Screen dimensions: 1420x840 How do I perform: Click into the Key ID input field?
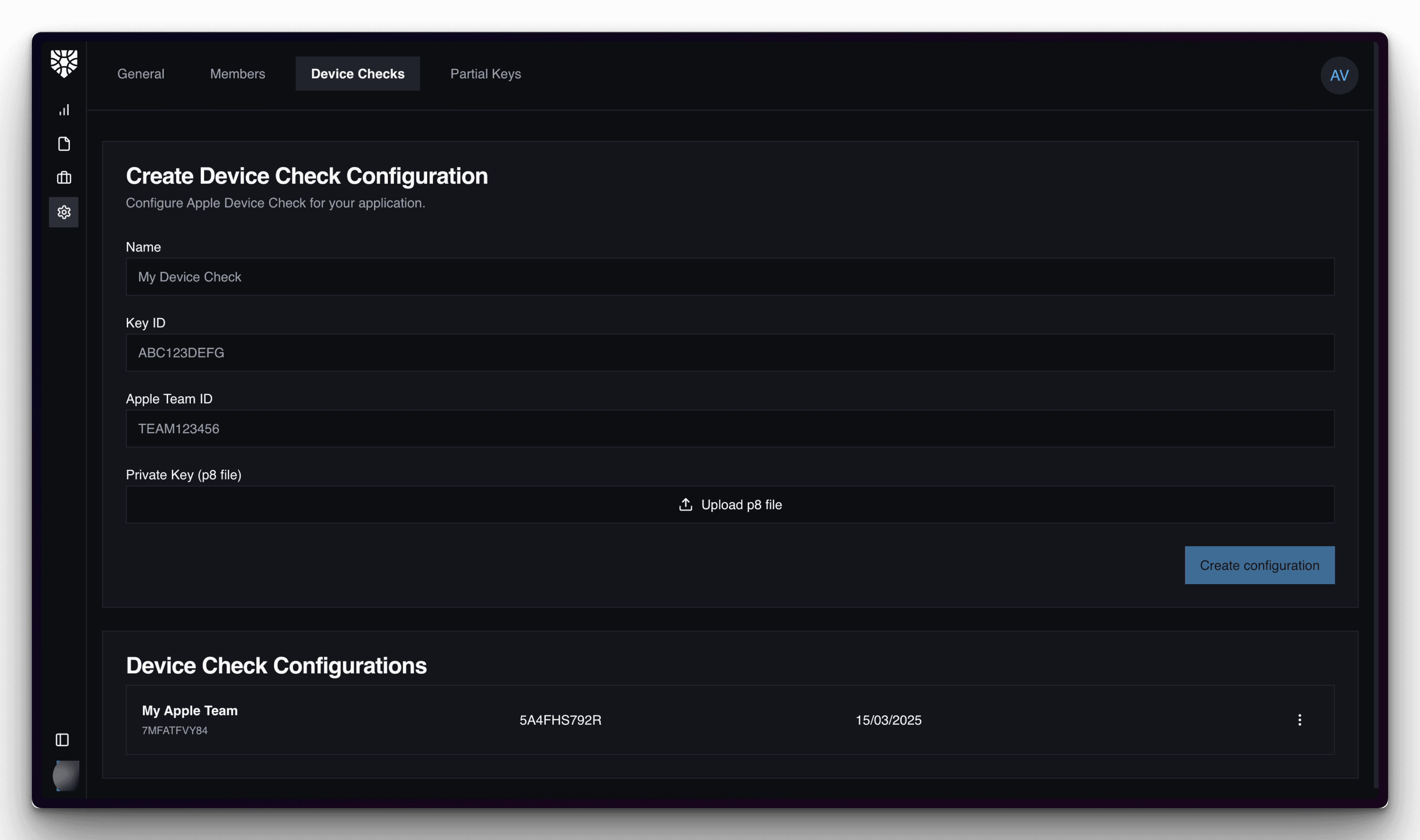[x=730, y=353]
